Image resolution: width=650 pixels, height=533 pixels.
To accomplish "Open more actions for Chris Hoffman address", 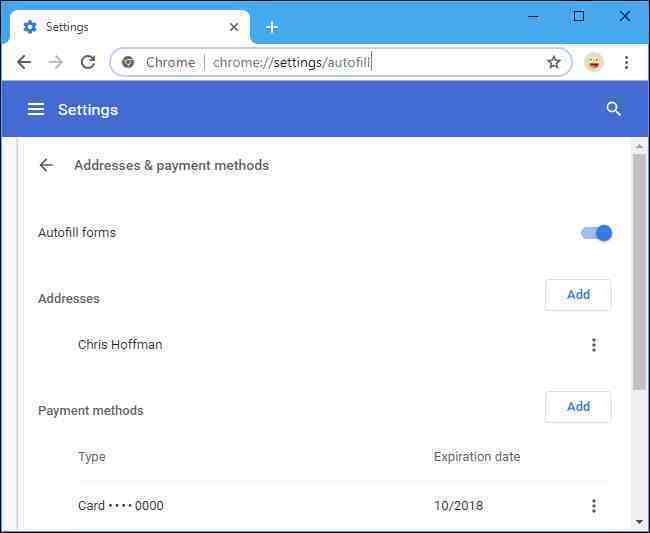I will [x=594, y=345].
